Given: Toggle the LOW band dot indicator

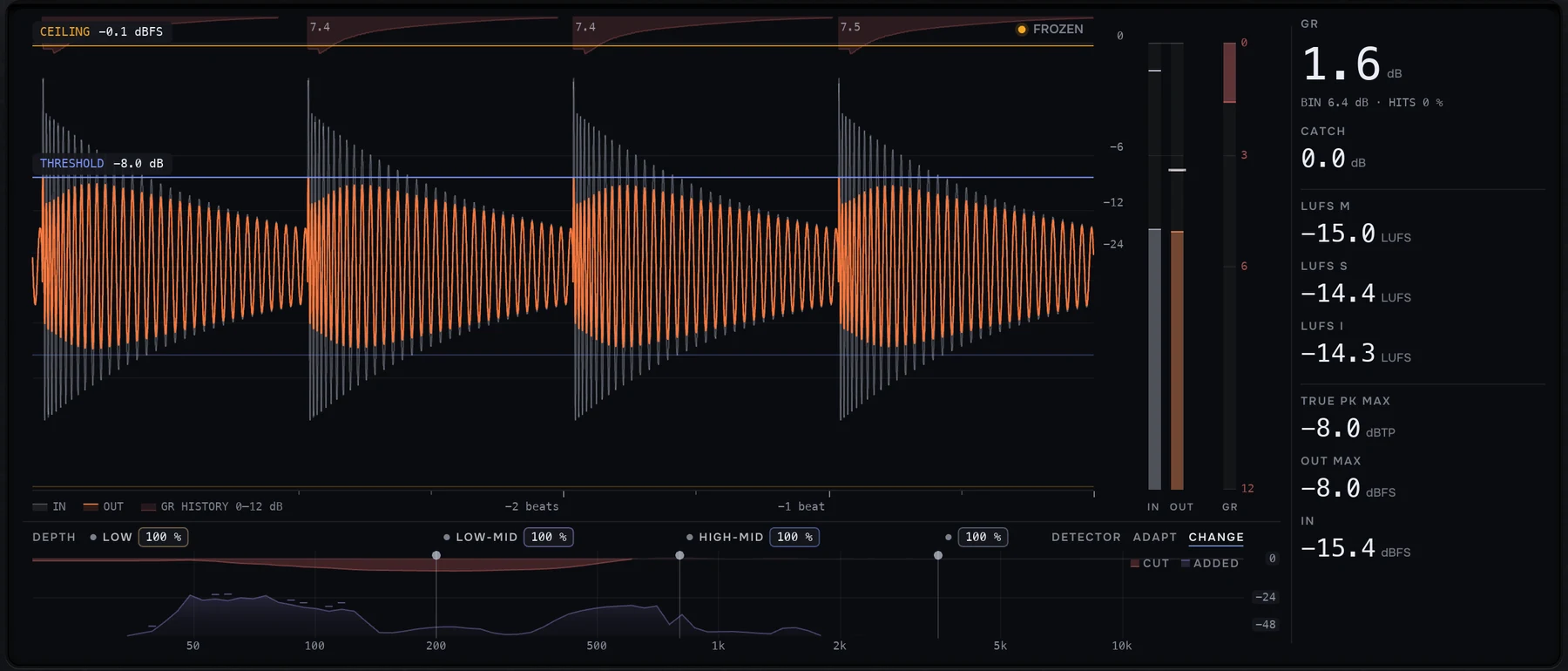Looking at the screenshot, I should coord(93,538).
